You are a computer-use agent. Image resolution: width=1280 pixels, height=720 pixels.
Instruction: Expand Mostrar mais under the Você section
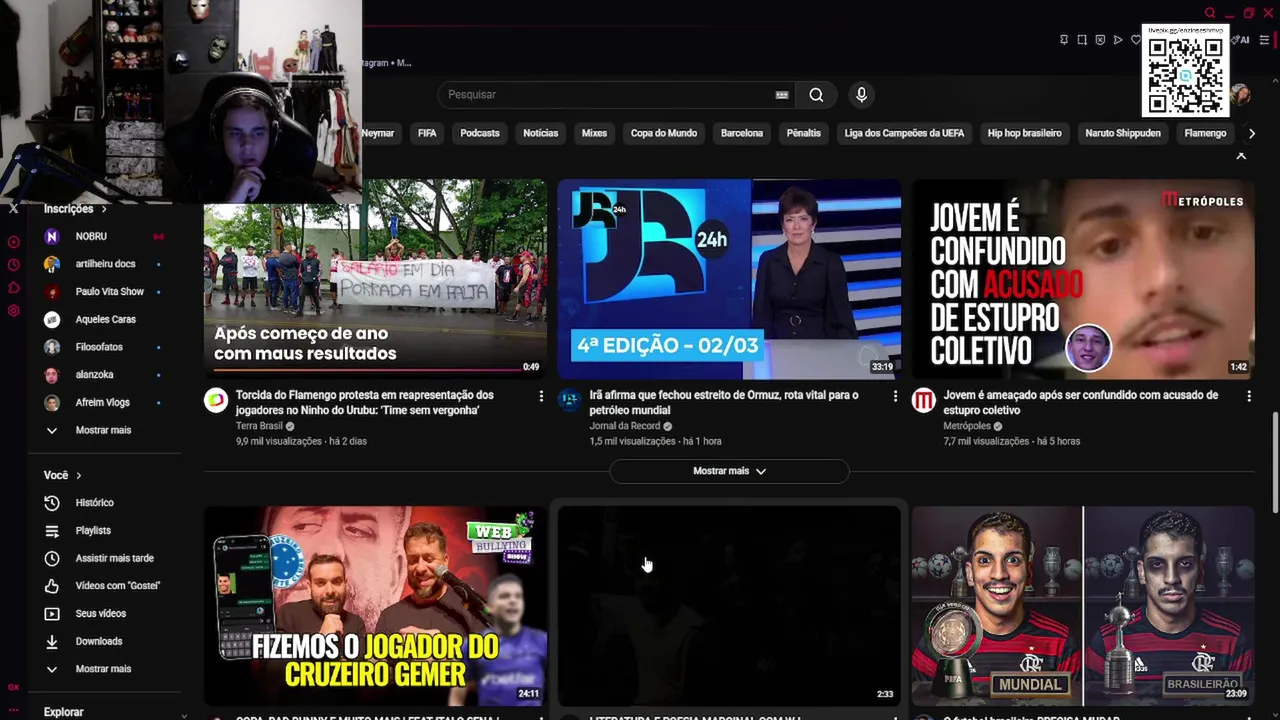coord(103,669)
